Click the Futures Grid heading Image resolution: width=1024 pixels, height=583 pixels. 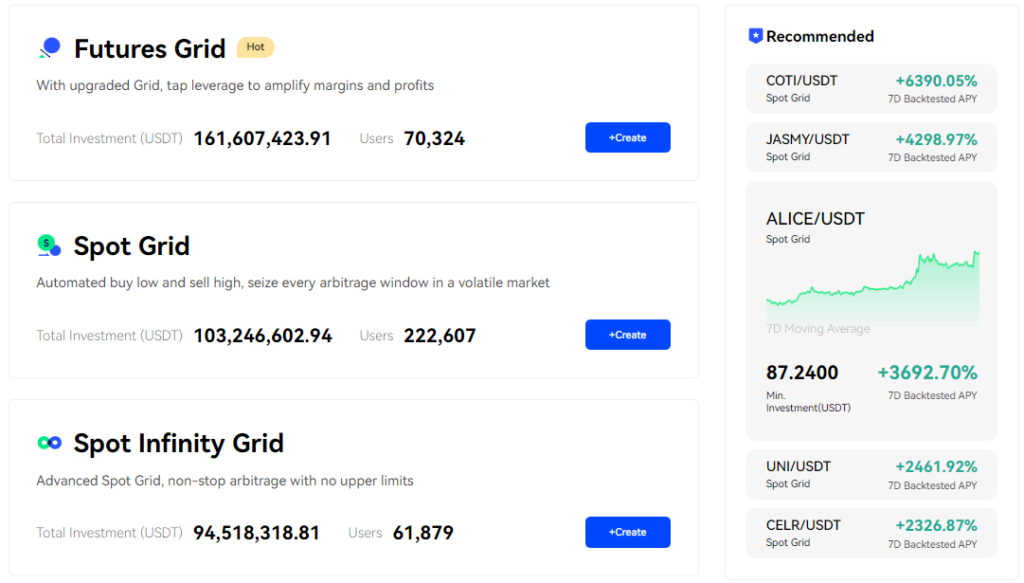(150, 48)
